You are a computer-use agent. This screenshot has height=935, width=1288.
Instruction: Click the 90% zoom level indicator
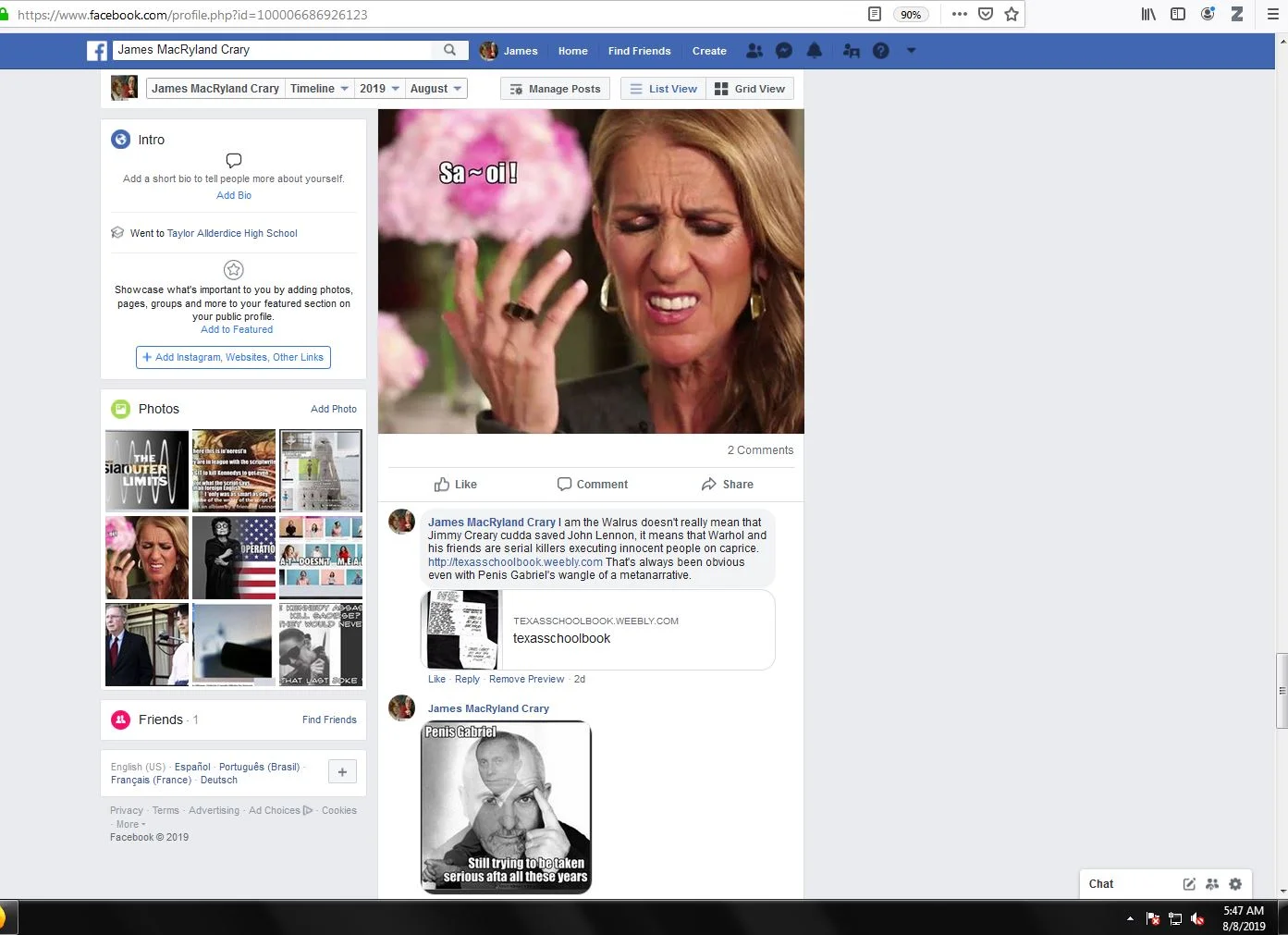(x=911, y=14)
